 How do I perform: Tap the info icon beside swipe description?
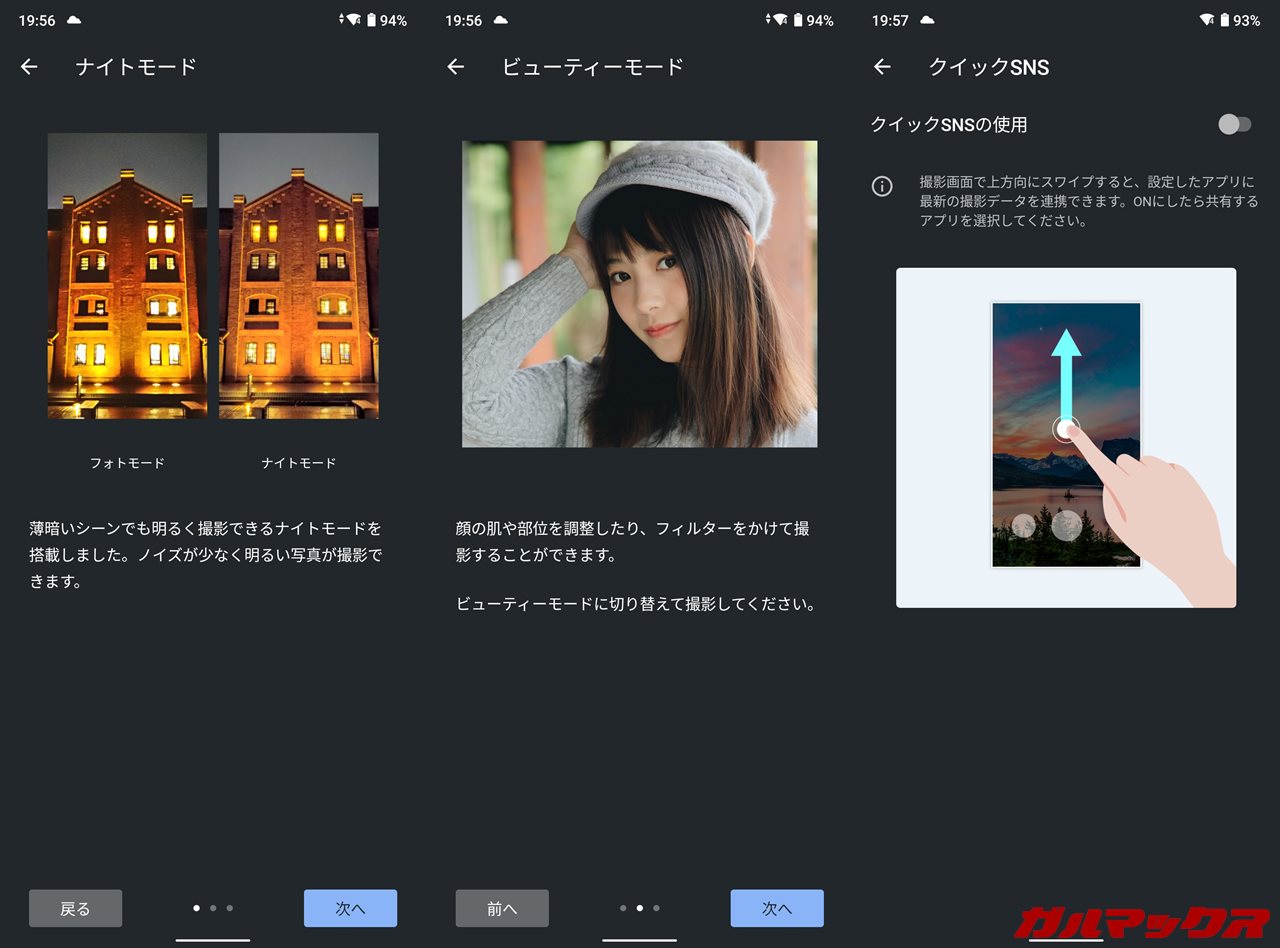coord(882,186)
